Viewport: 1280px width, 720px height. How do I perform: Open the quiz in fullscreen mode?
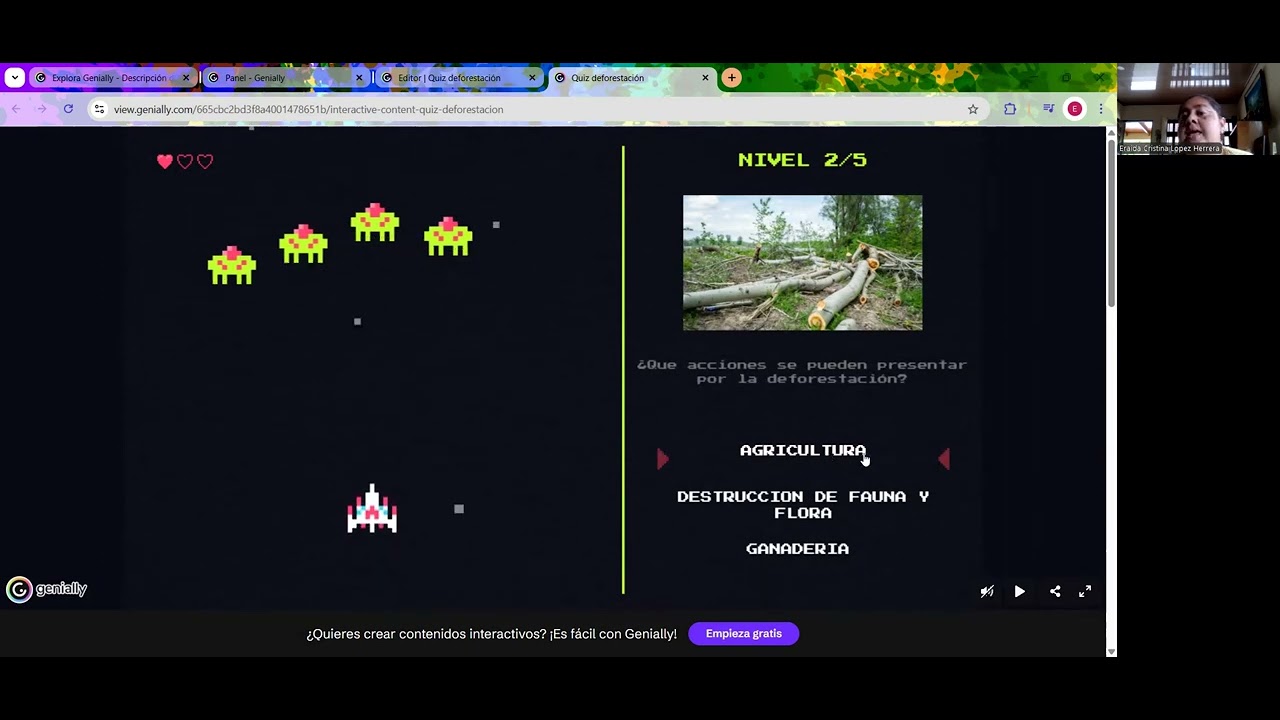[x=1085, y=592]
